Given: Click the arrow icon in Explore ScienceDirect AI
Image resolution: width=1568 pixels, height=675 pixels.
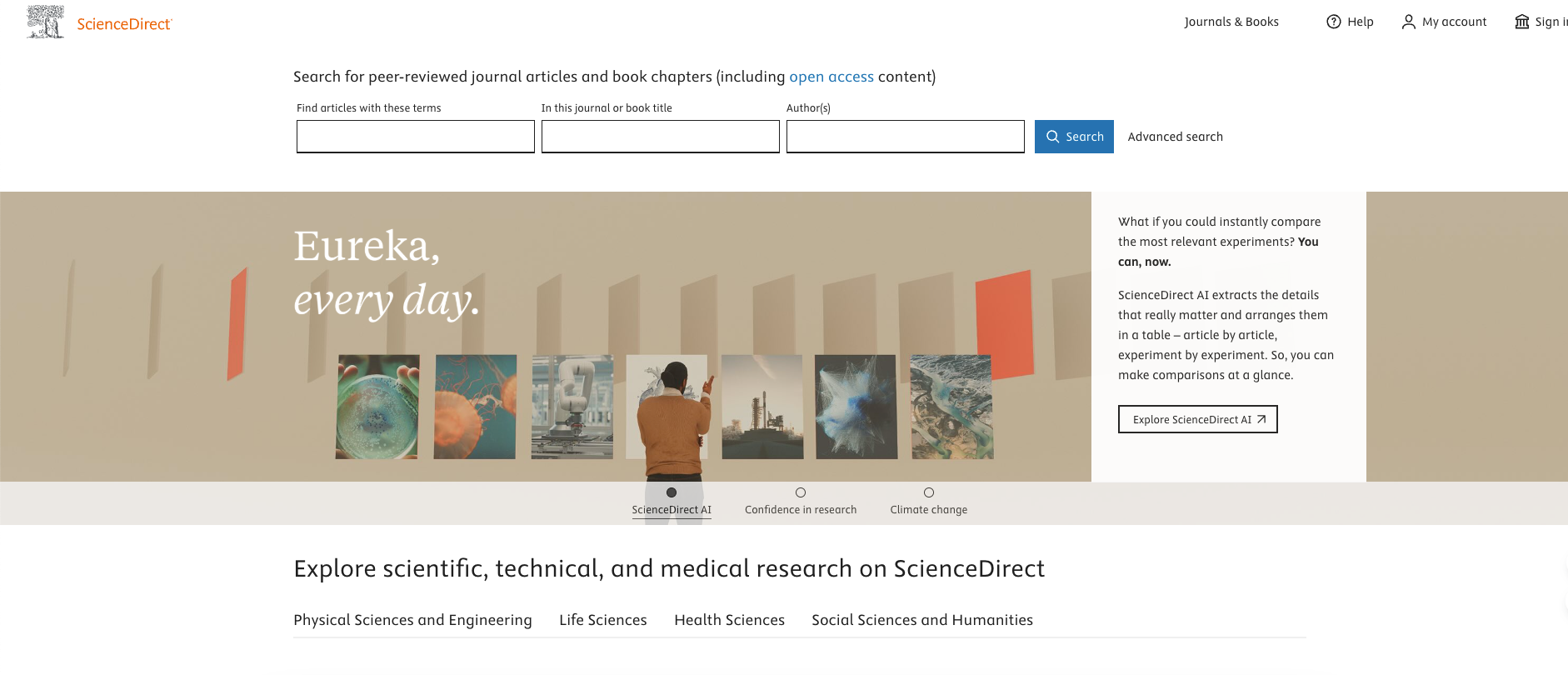Looking at the screenshot, I should 1261,419.
